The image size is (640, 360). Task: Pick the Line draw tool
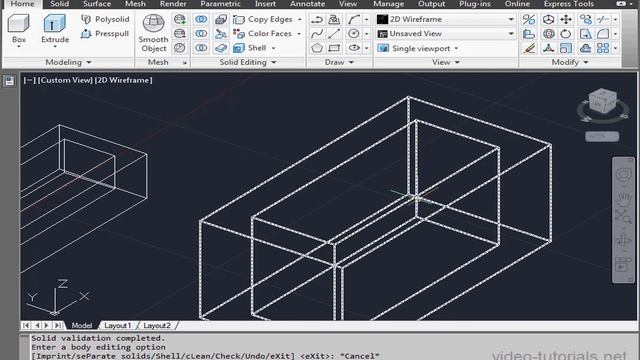334,33
